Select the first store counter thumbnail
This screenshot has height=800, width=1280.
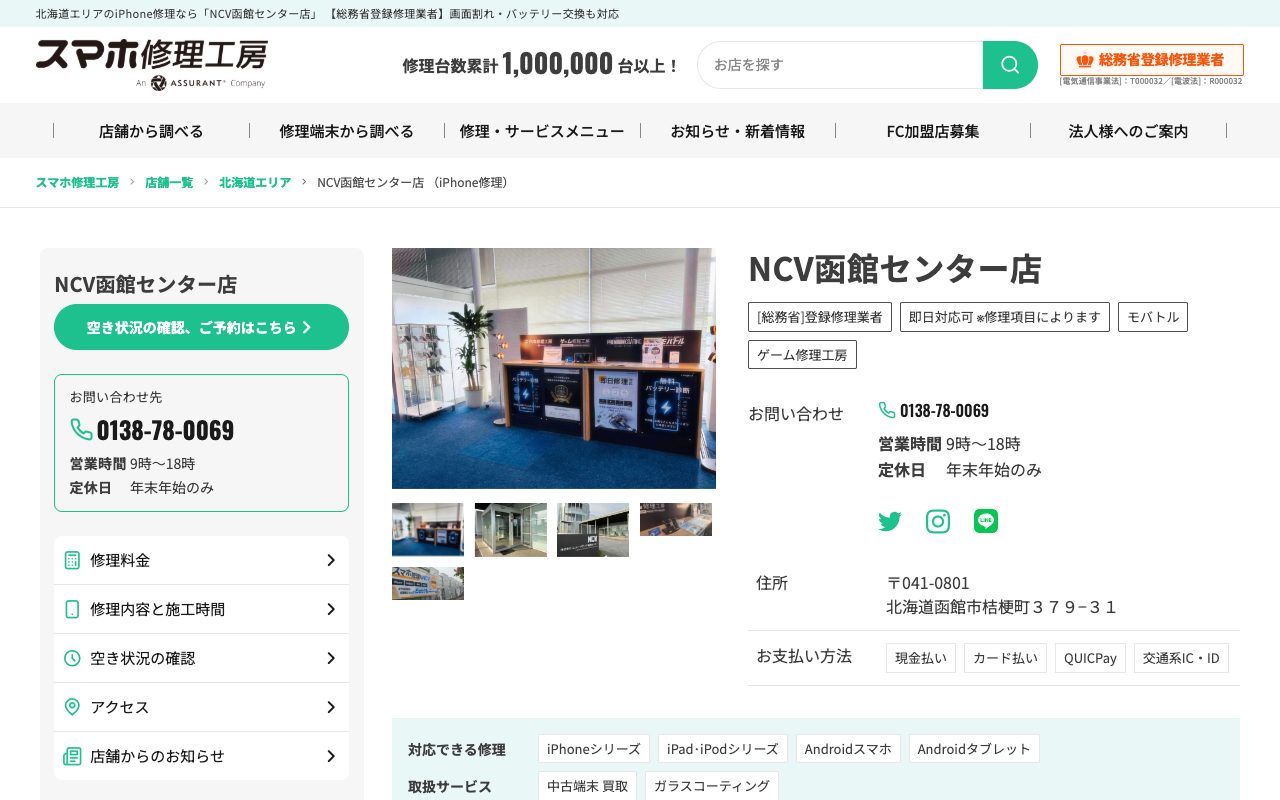coord(428,529)
